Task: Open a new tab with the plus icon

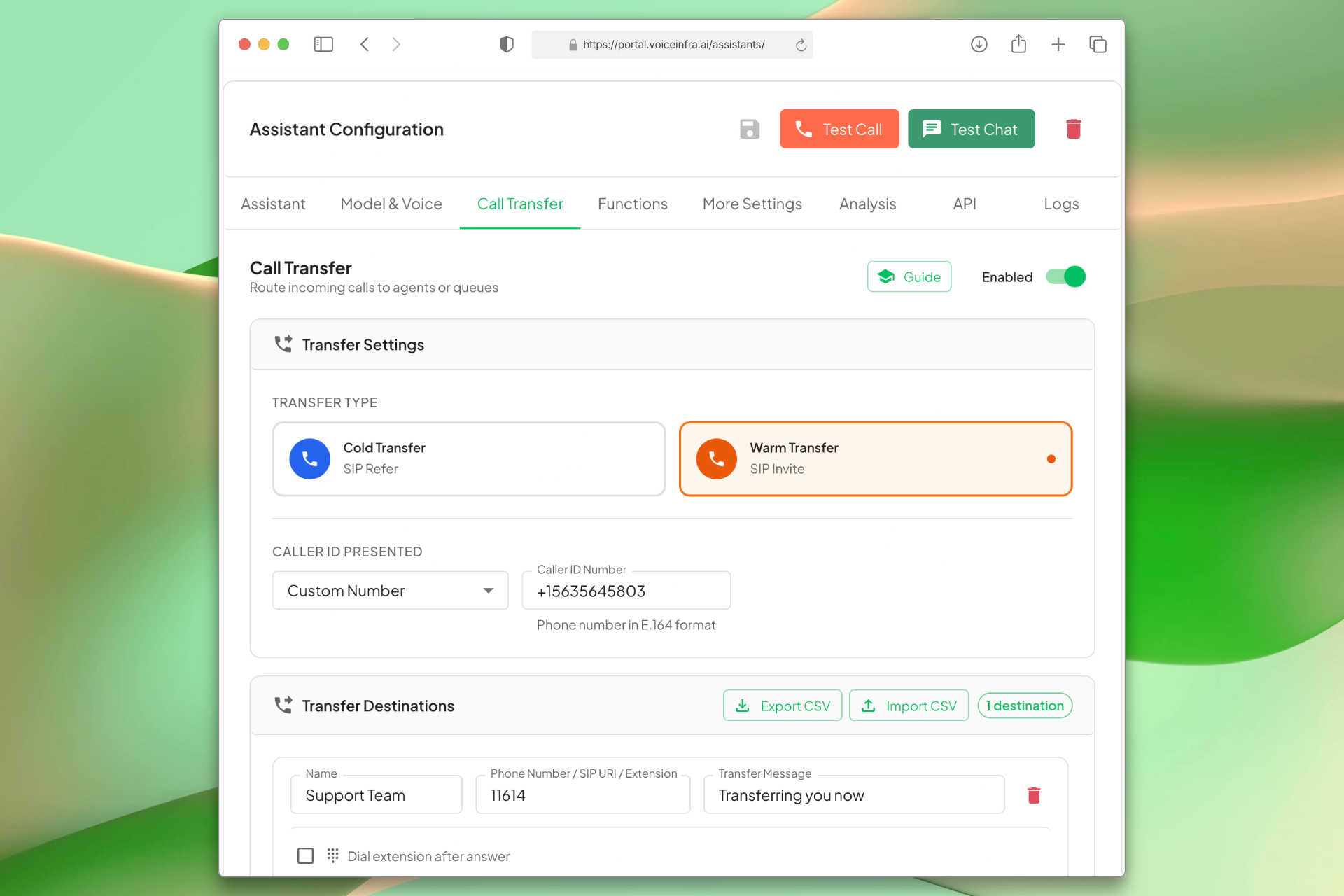Action: [x=1058, y=45]
